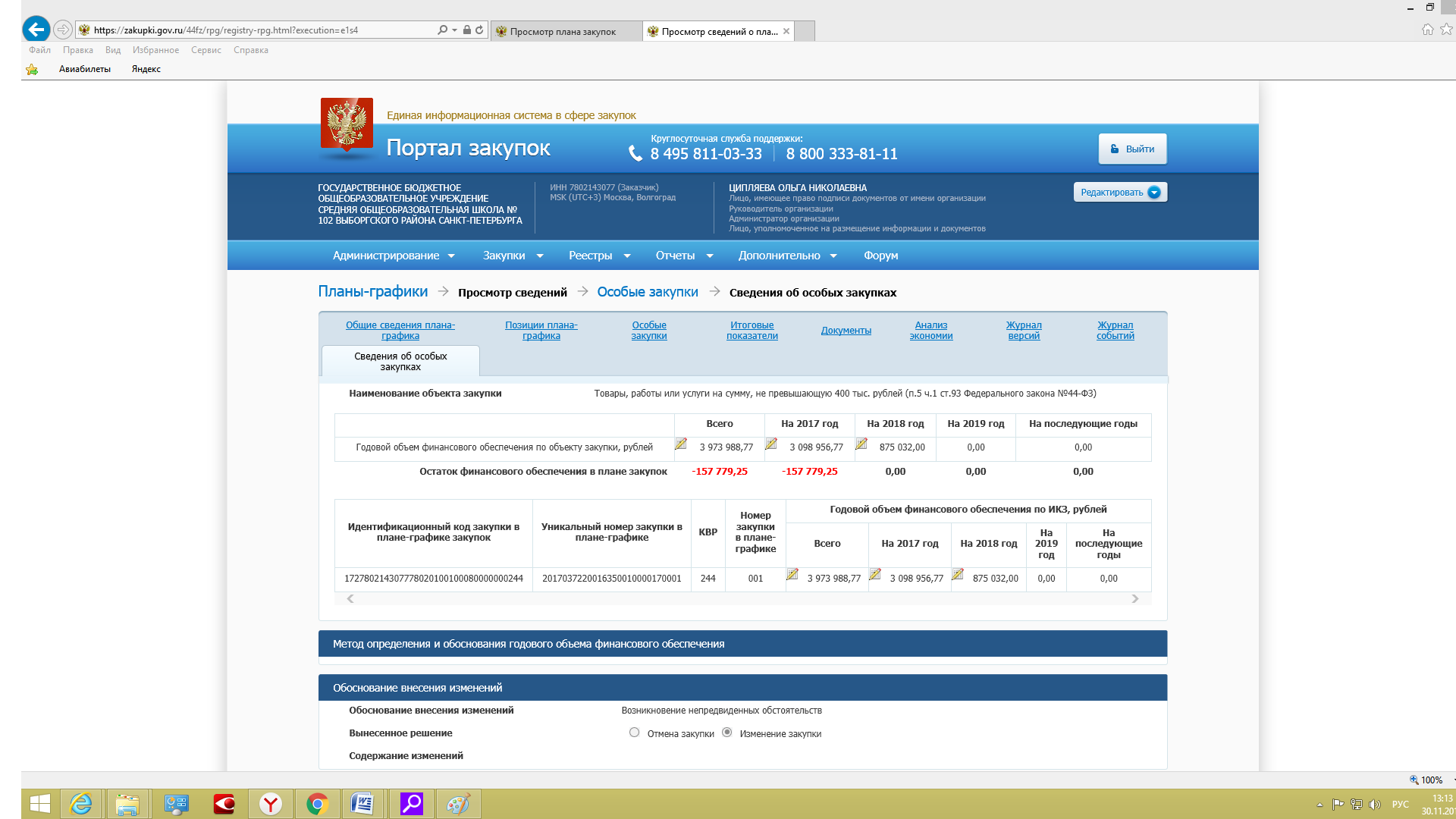This screenshot has width=1456, height=819.
Task: Click the edit pencil icon beside 3 973 988,77 in the top table
Action: click(x=681, y=444)
